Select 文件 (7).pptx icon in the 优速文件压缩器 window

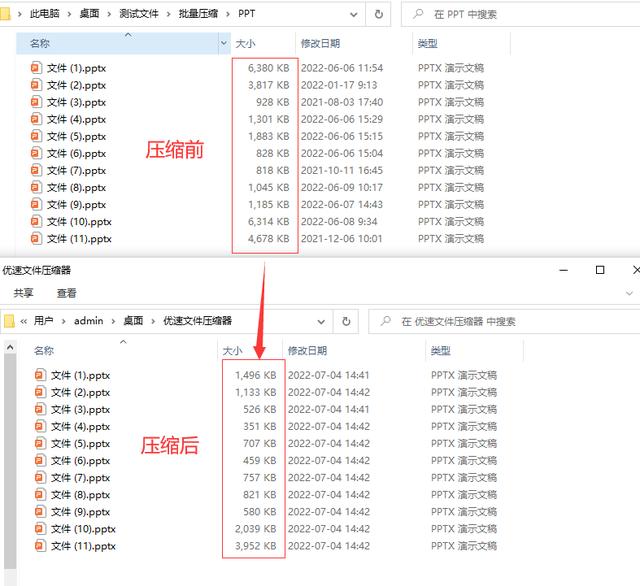tap(40, 477)
